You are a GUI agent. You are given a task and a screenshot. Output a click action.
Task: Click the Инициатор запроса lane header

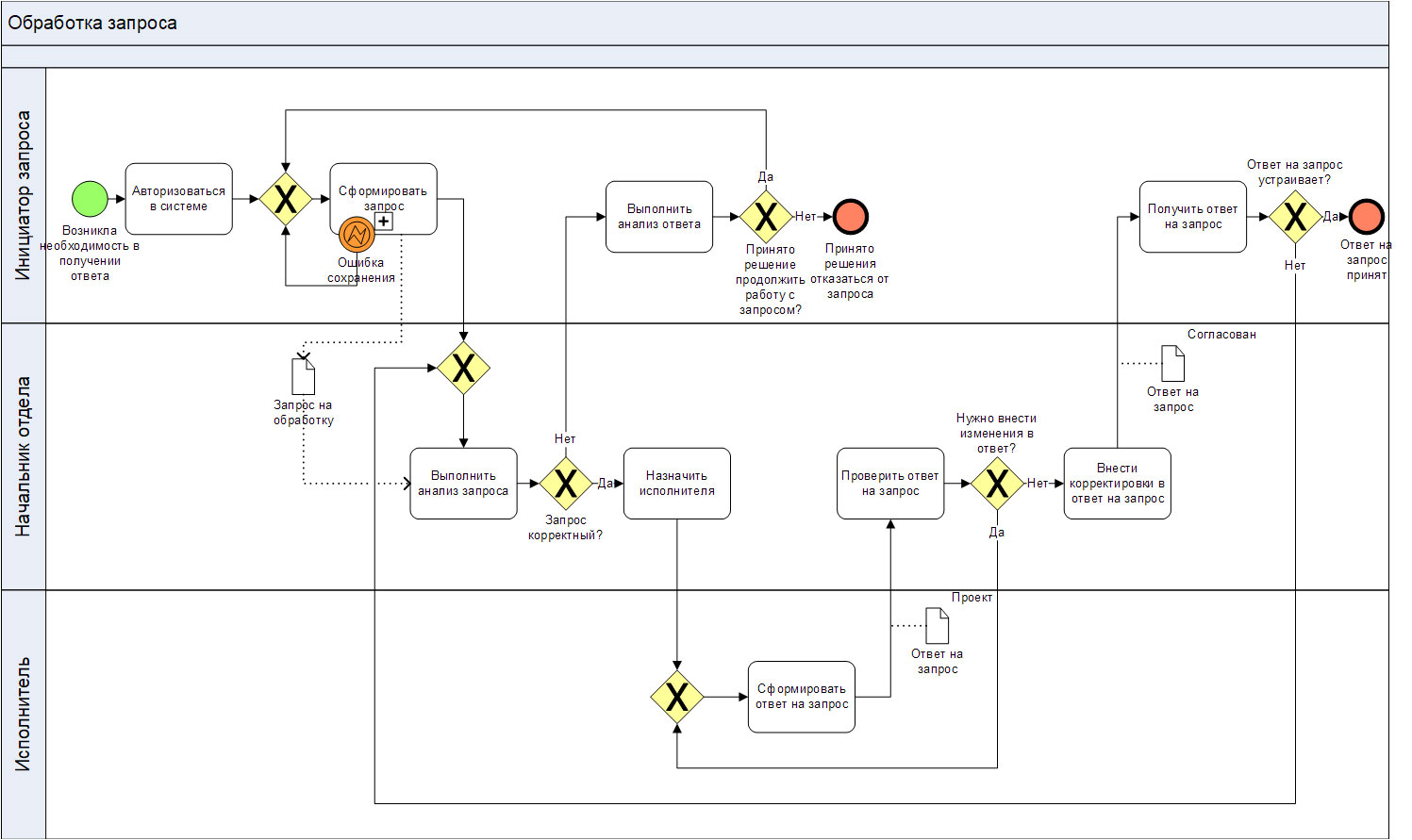(24, 196)
